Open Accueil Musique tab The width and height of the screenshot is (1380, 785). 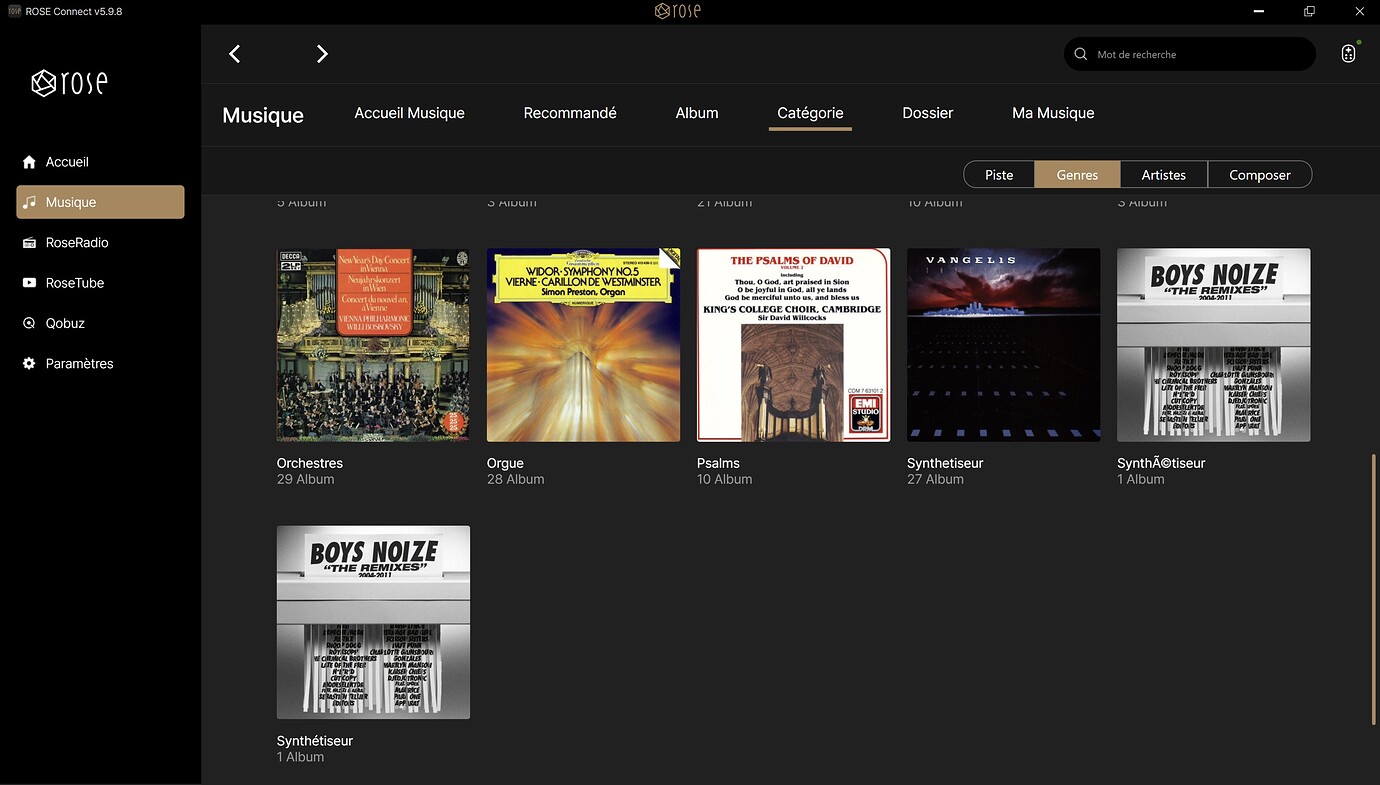(409, 113)
